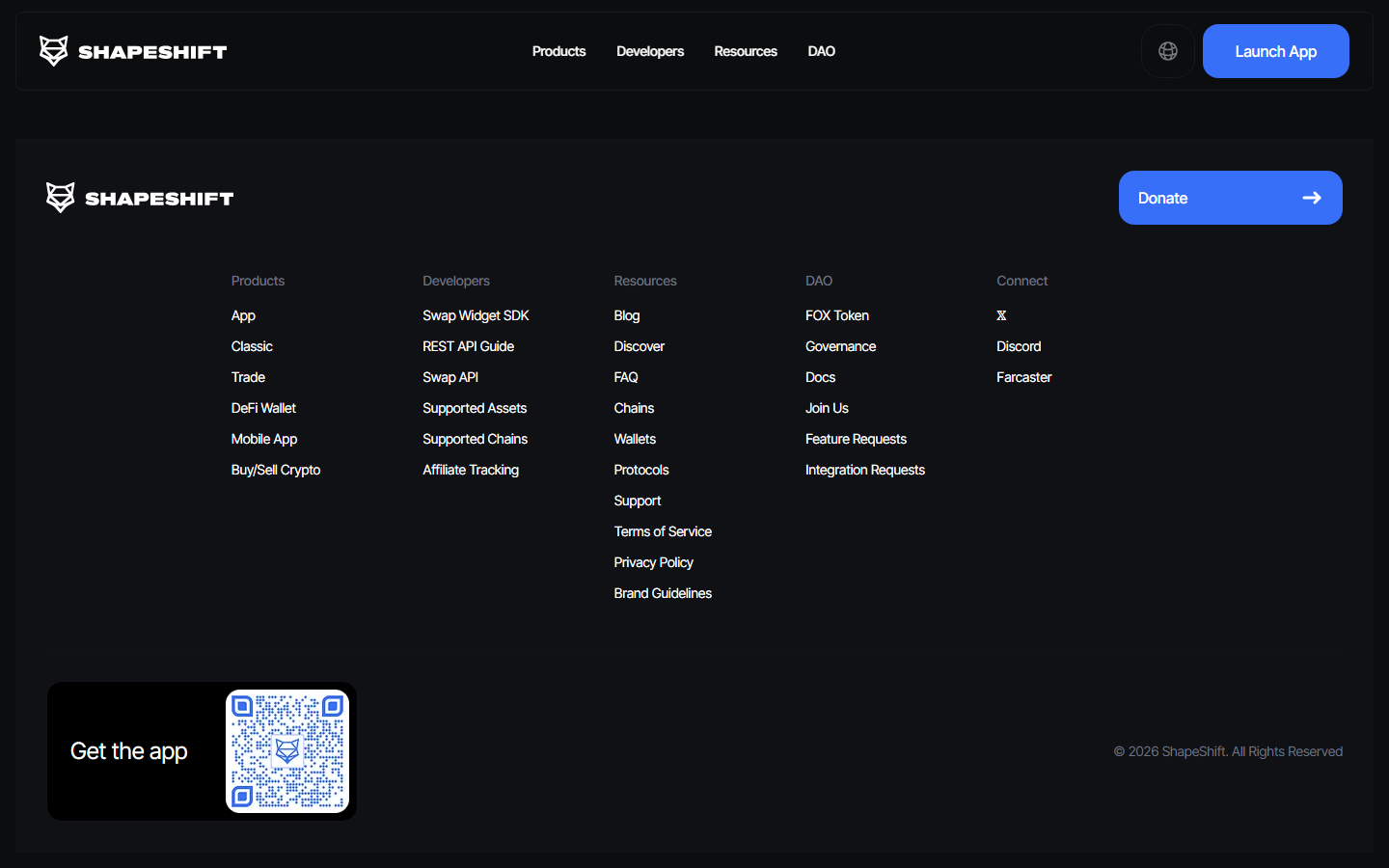Open the Mobile App link
The image size is (1389, 868).
tap(264, 439)
